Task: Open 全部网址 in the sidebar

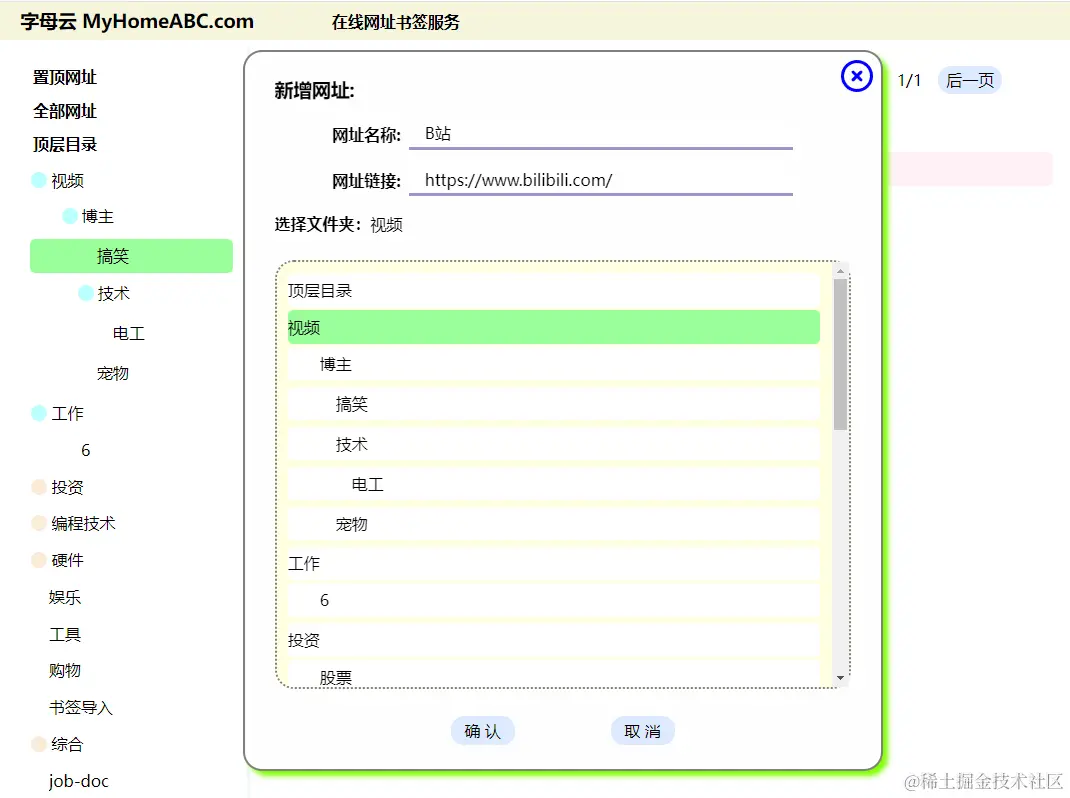Action: [64, 111]
